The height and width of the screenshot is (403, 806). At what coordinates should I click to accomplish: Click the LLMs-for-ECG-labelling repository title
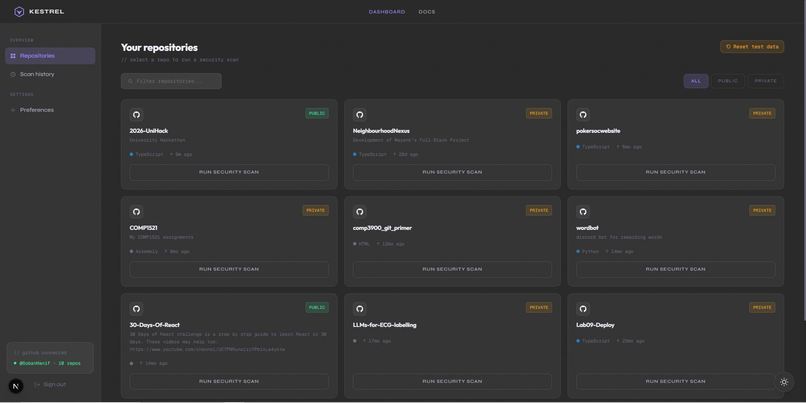click(x=384, y=325)
